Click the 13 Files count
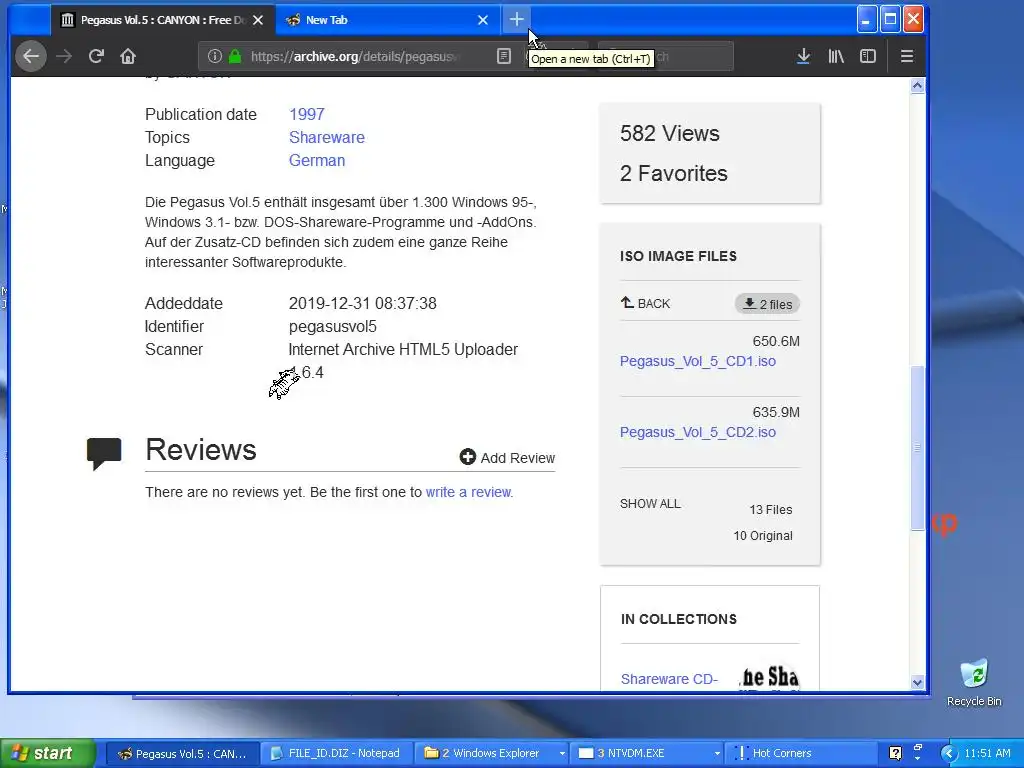Image resolution: width=1024 pixels, height=768 pixels. point(771,509)
